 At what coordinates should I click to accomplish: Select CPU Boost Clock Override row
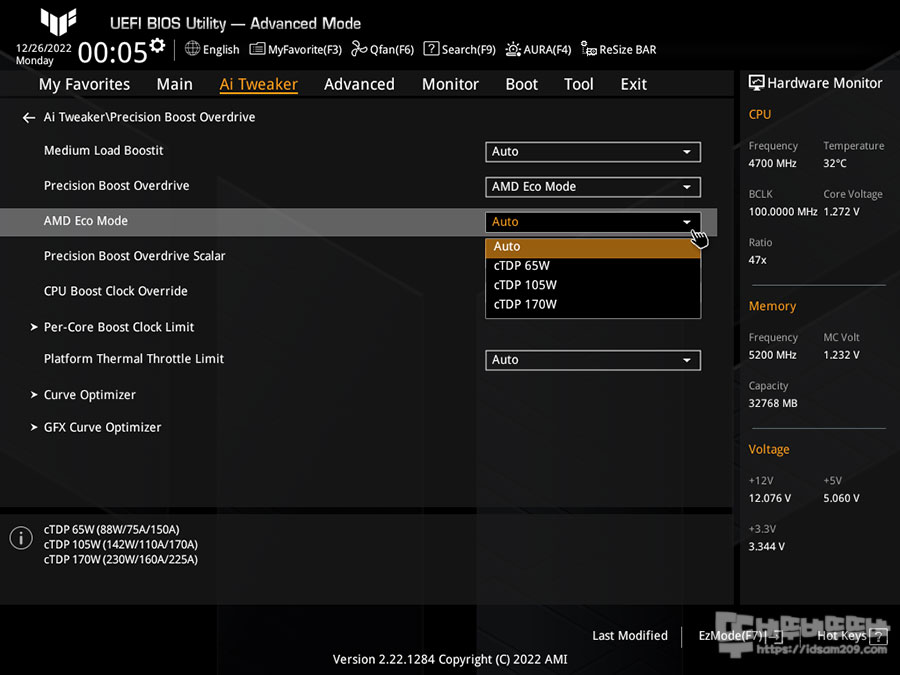coord(115,291)
